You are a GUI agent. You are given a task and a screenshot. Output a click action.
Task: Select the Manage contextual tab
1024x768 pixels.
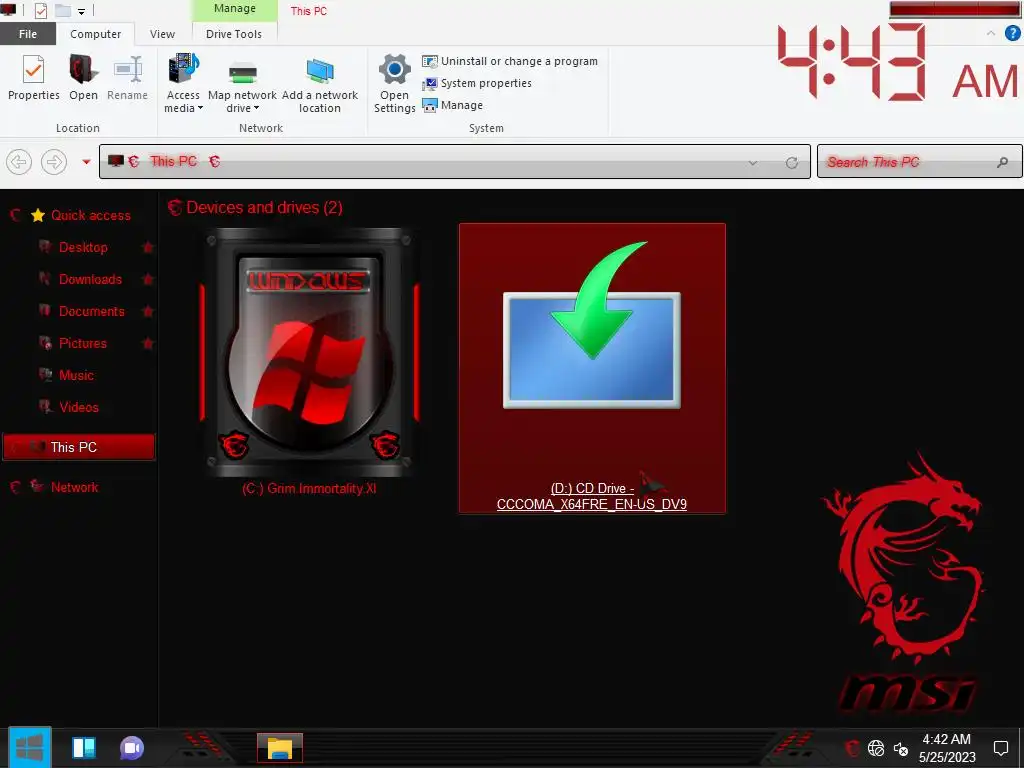click(234, 9)
